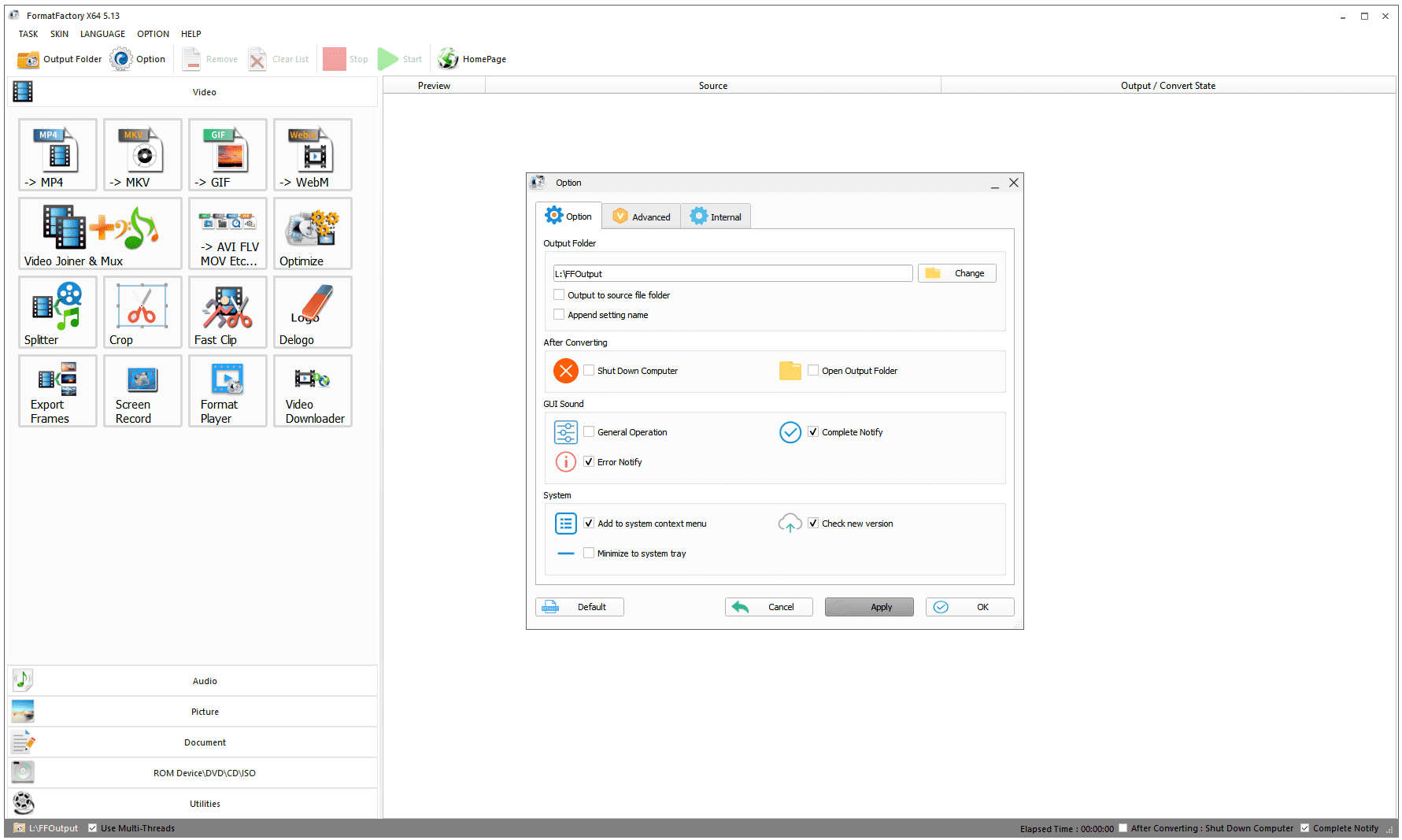Image resolution: width=1402 pixels, height=840 pixels.
Task: Open the LANGUAGE menu
Action: coord(102,34)
